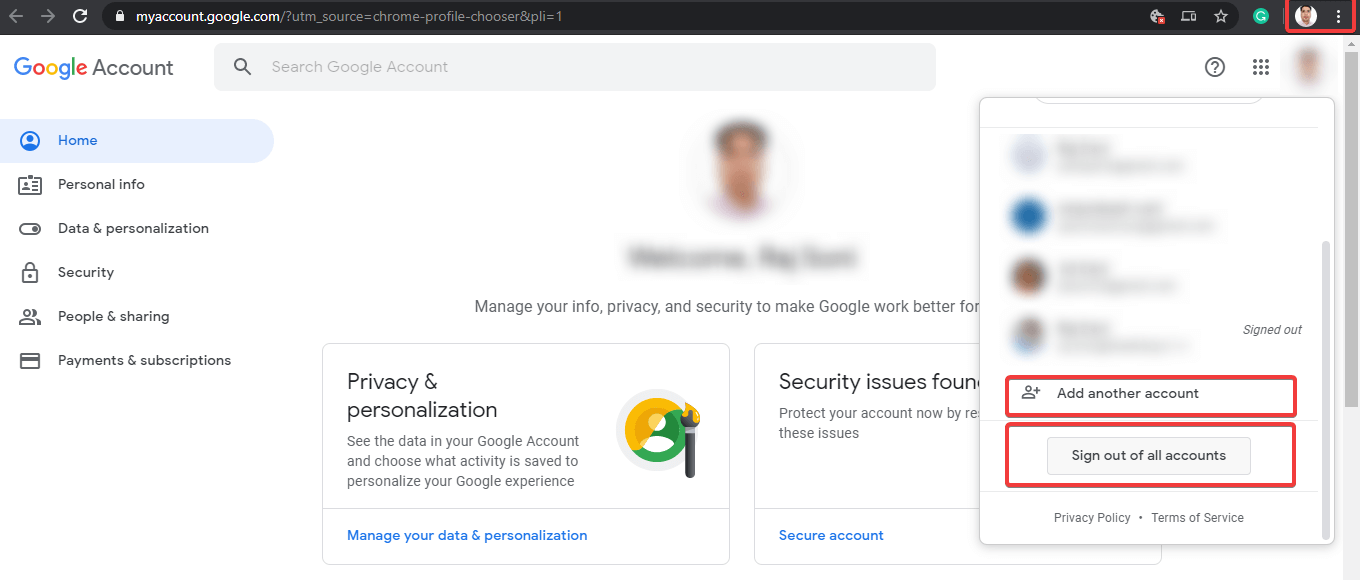1360x580 pixels.
Task: Click the Cast icon in browser toolbar
Action: 1189,16
